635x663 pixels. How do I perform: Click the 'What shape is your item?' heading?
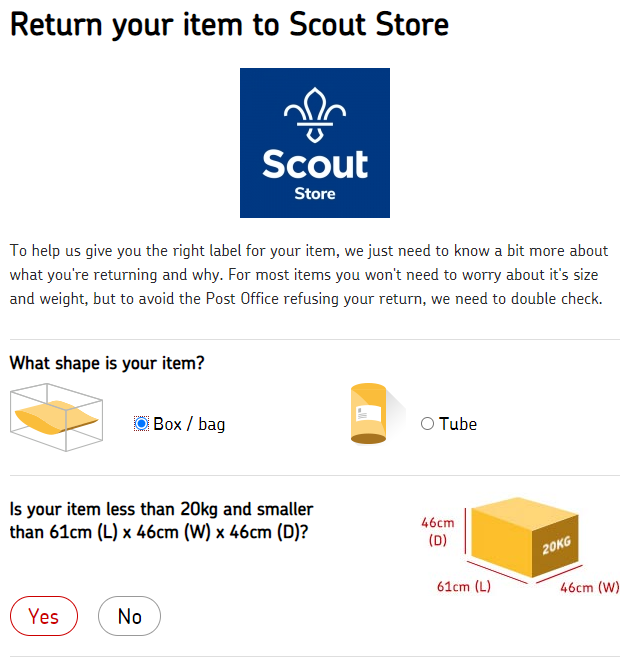click(x=107, y=363)
